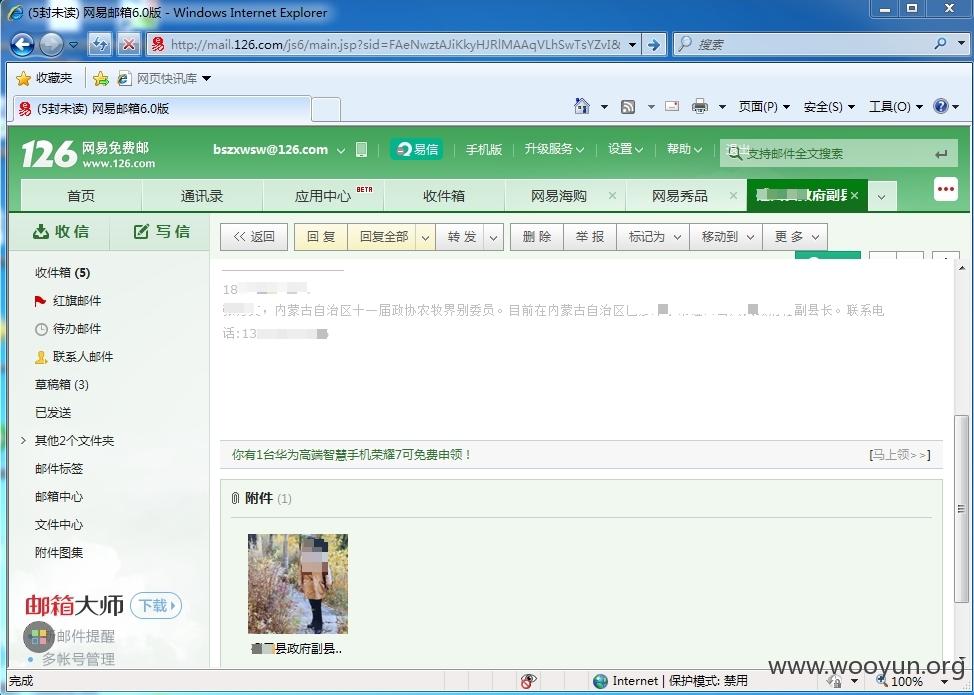Close the active 政府副县 mail tab

coord(855,196)
